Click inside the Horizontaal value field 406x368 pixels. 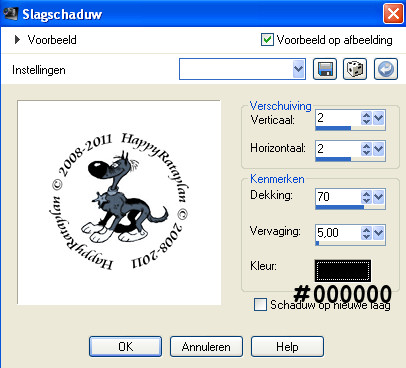tap(338, 149)
